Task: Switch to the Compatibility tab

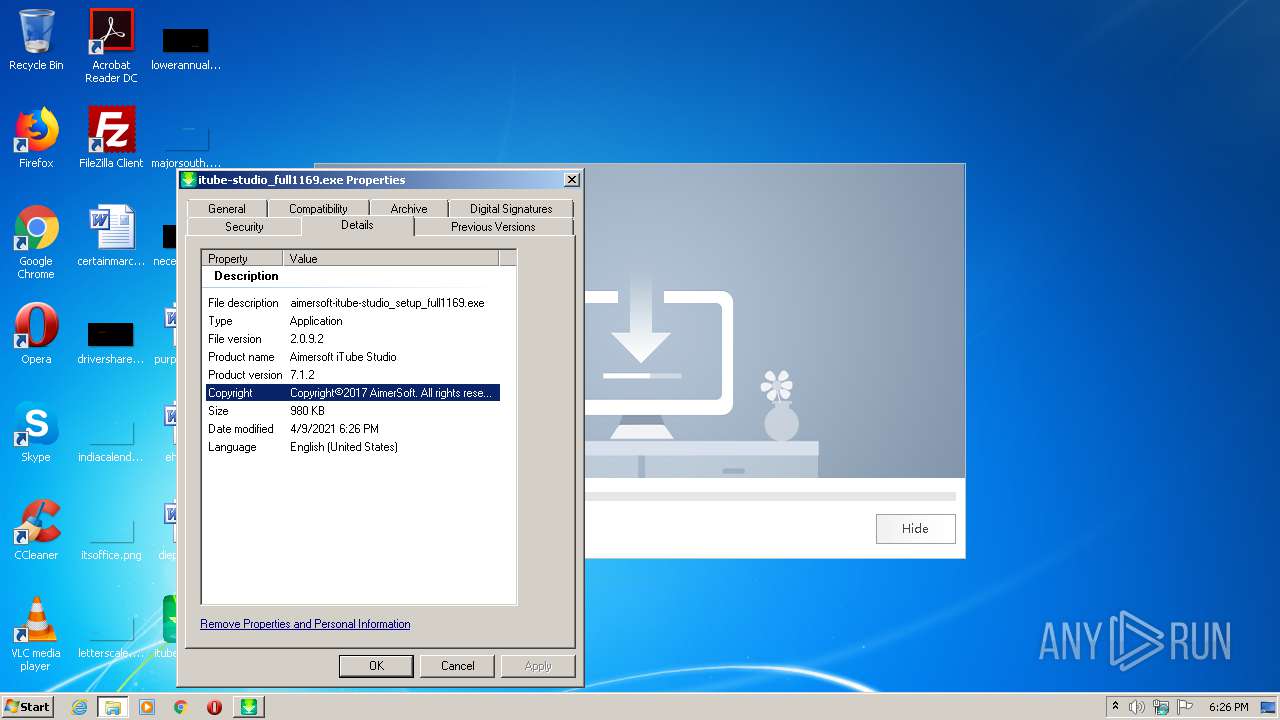Action: [x=318, y=209]
